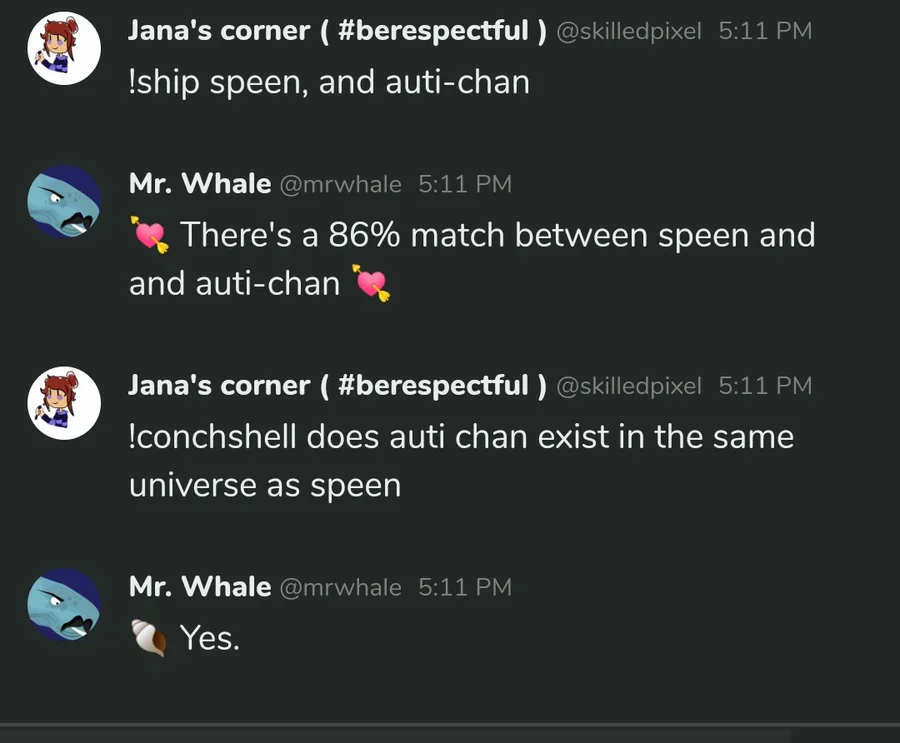Click @skilledpixel handle above the !ship message
This screenshot has width=900, height=743.
click(628, 31)
